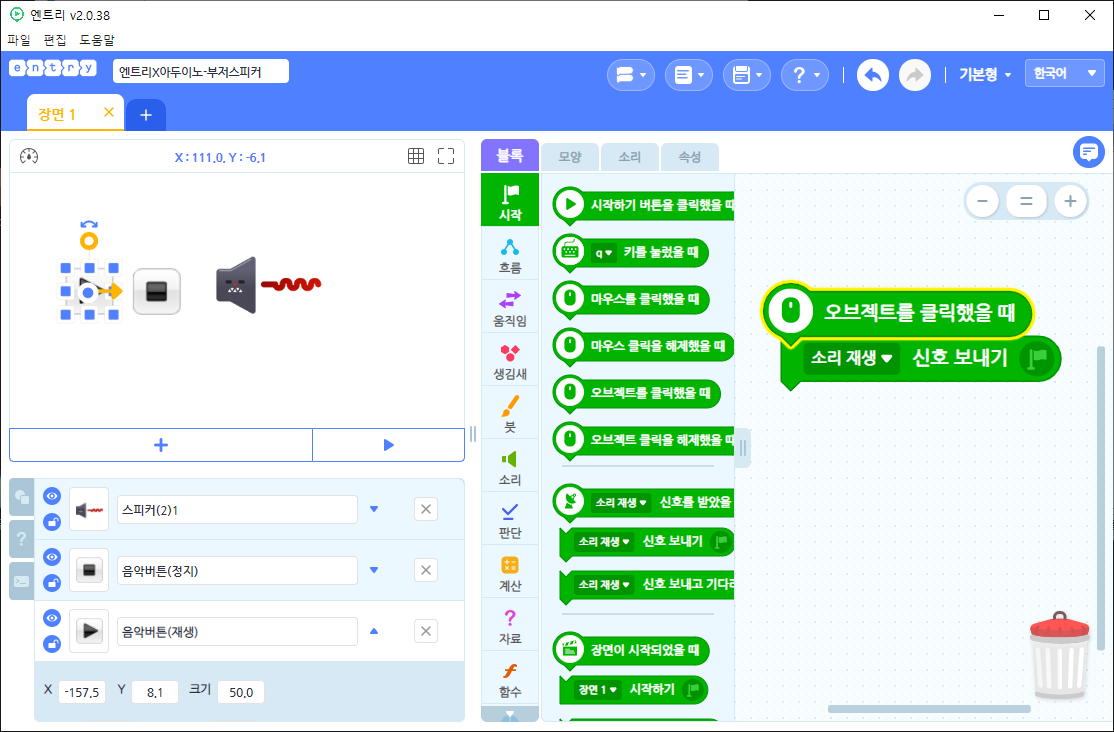Open the 붓 block category
Screen dimensions: 1114x732
coord(510,413)
